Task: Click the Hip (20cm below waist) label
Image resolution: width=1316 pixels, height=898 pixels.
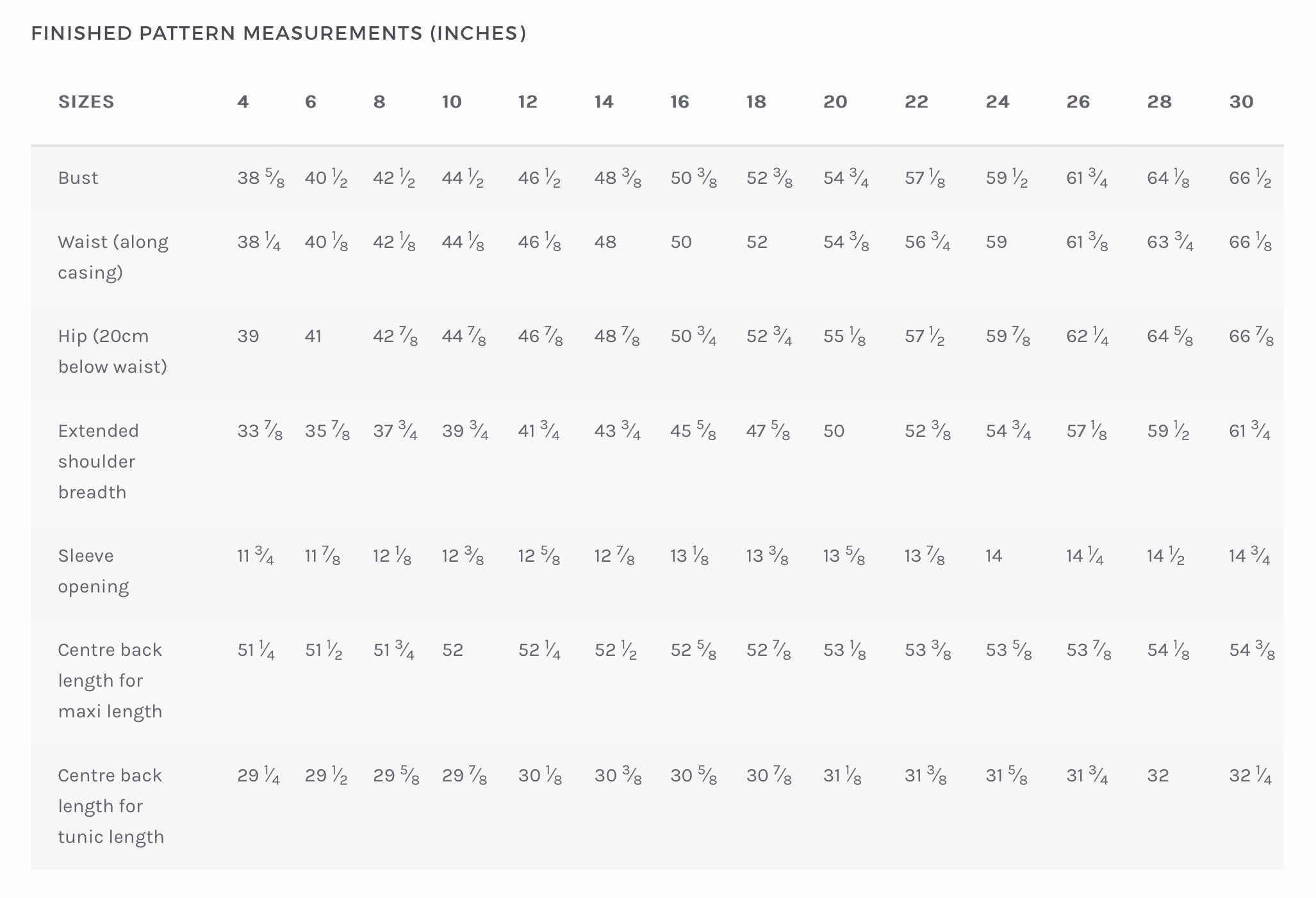Action: pyautogui.click(x=112, y=351)
